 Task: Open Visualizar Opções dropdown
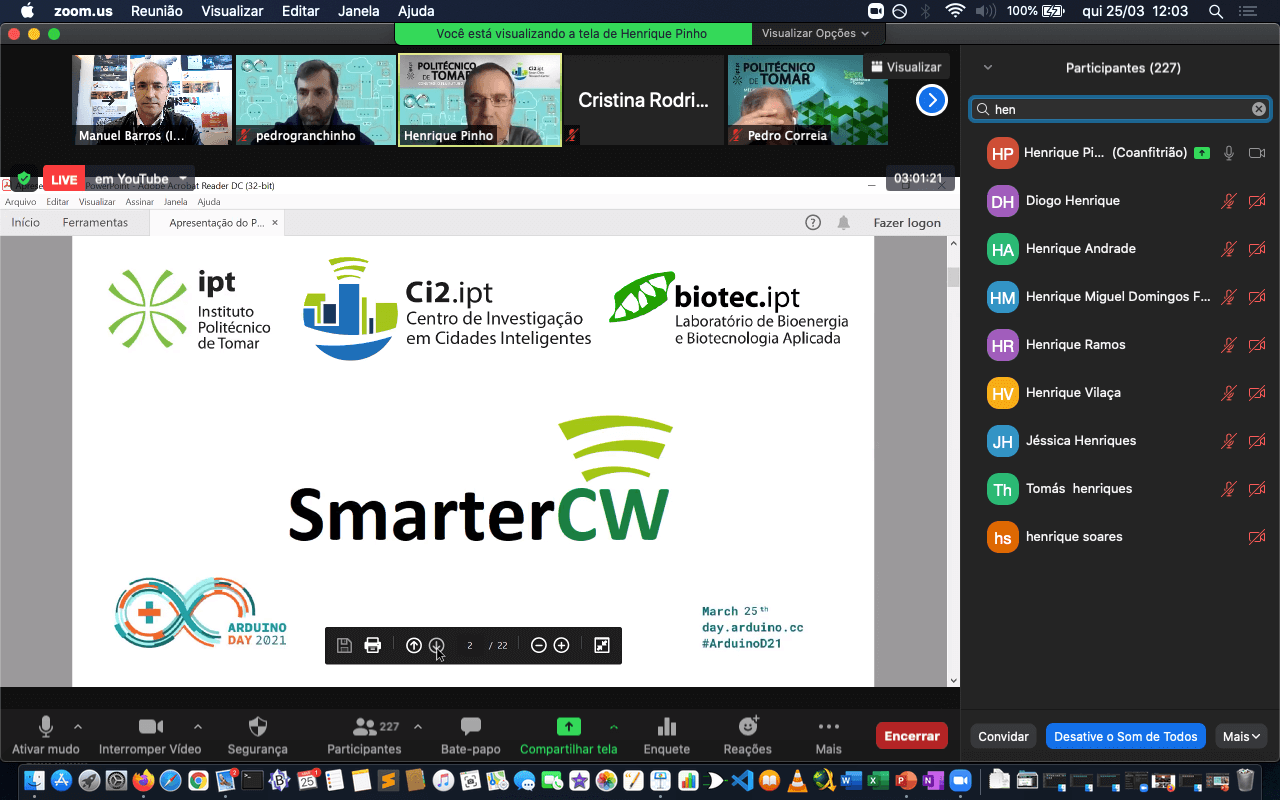(x=815, y=33)
